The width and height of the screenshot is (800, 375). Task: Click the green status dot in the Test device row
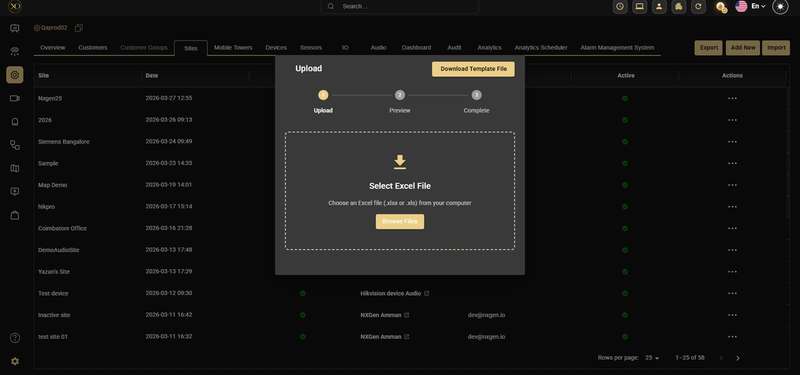tap(303, 293)
